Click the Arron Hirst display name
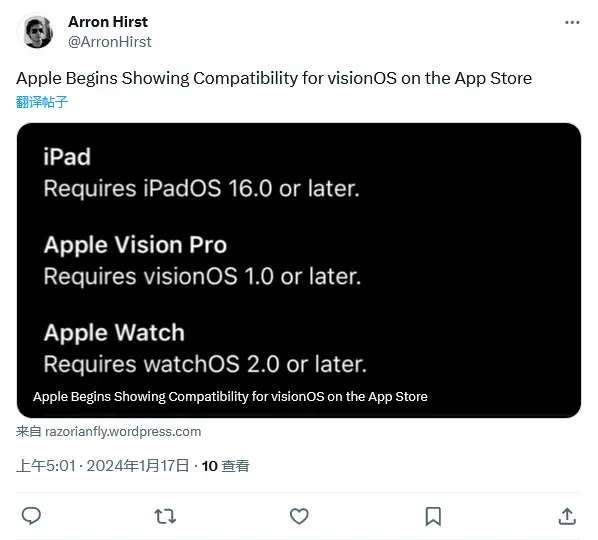598x540 pixels. click(x=108, y=22)
